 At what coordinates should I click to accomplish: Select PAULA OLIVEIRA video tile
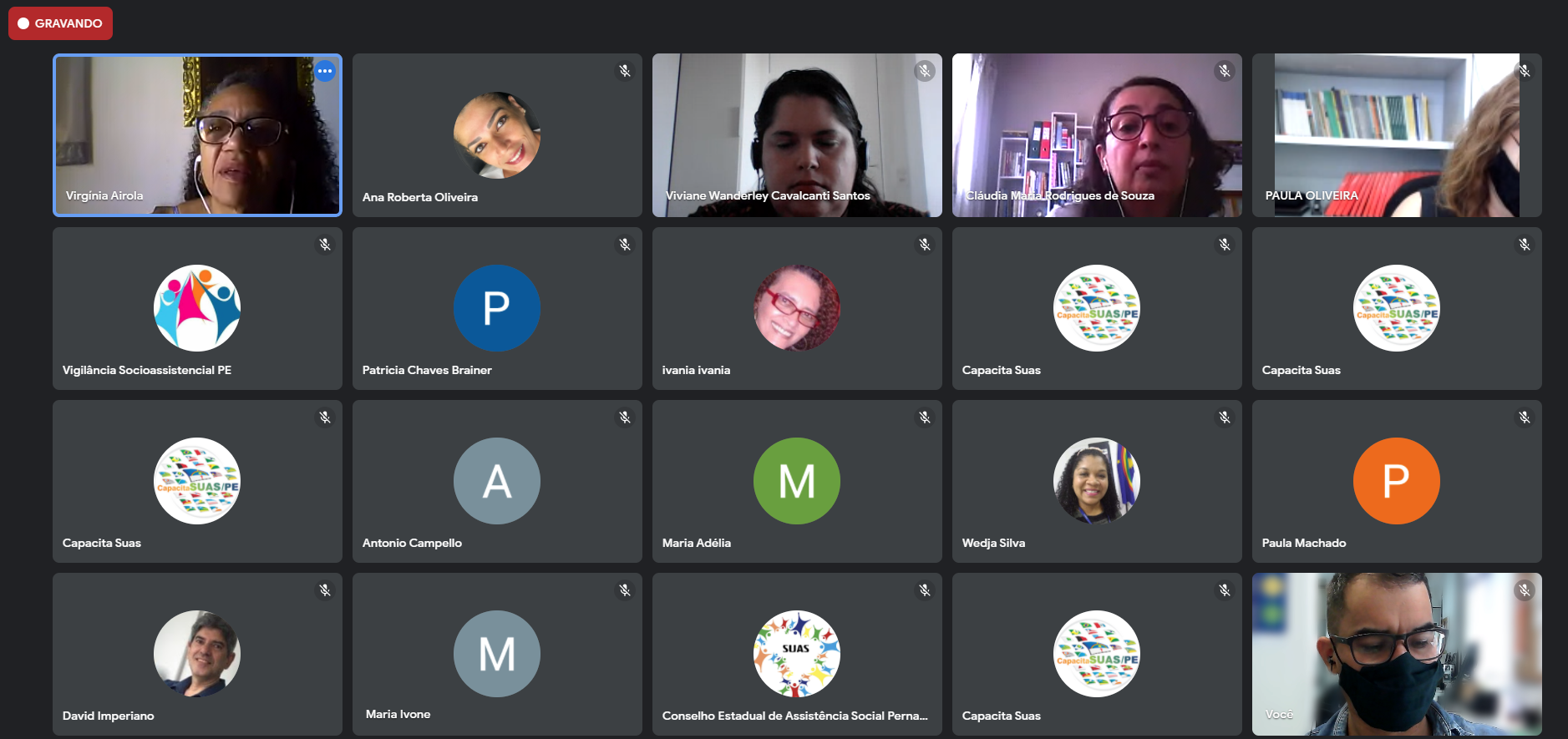coord(1397,135)
